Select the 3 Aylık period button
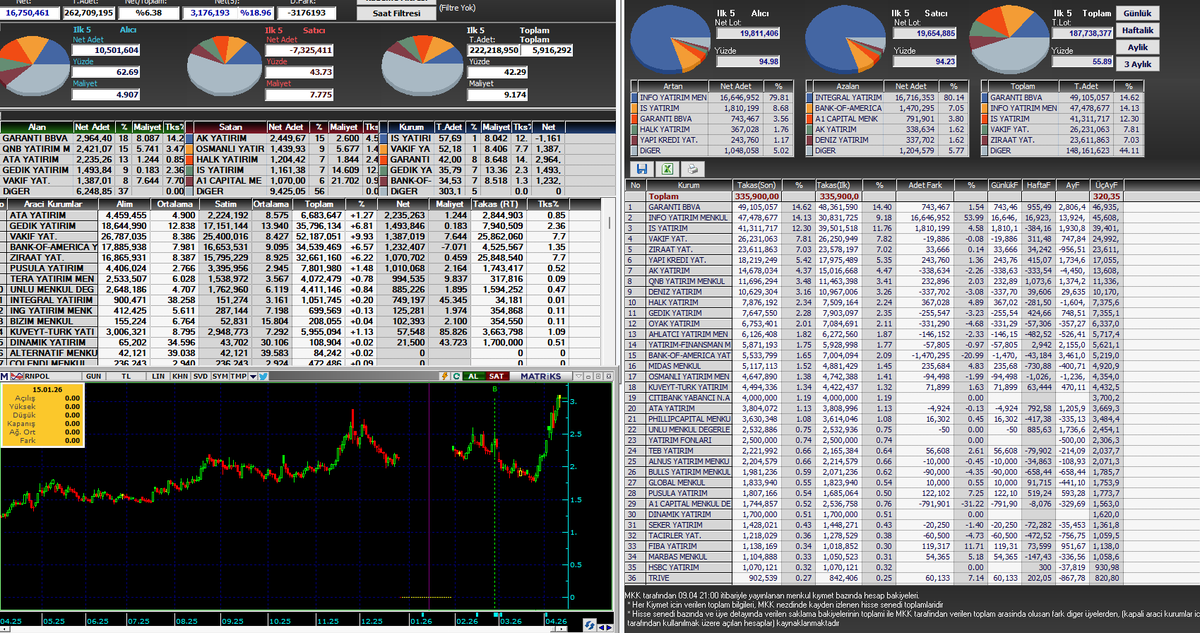This screenshot has height=633, width=1200. coord(1139,64)
